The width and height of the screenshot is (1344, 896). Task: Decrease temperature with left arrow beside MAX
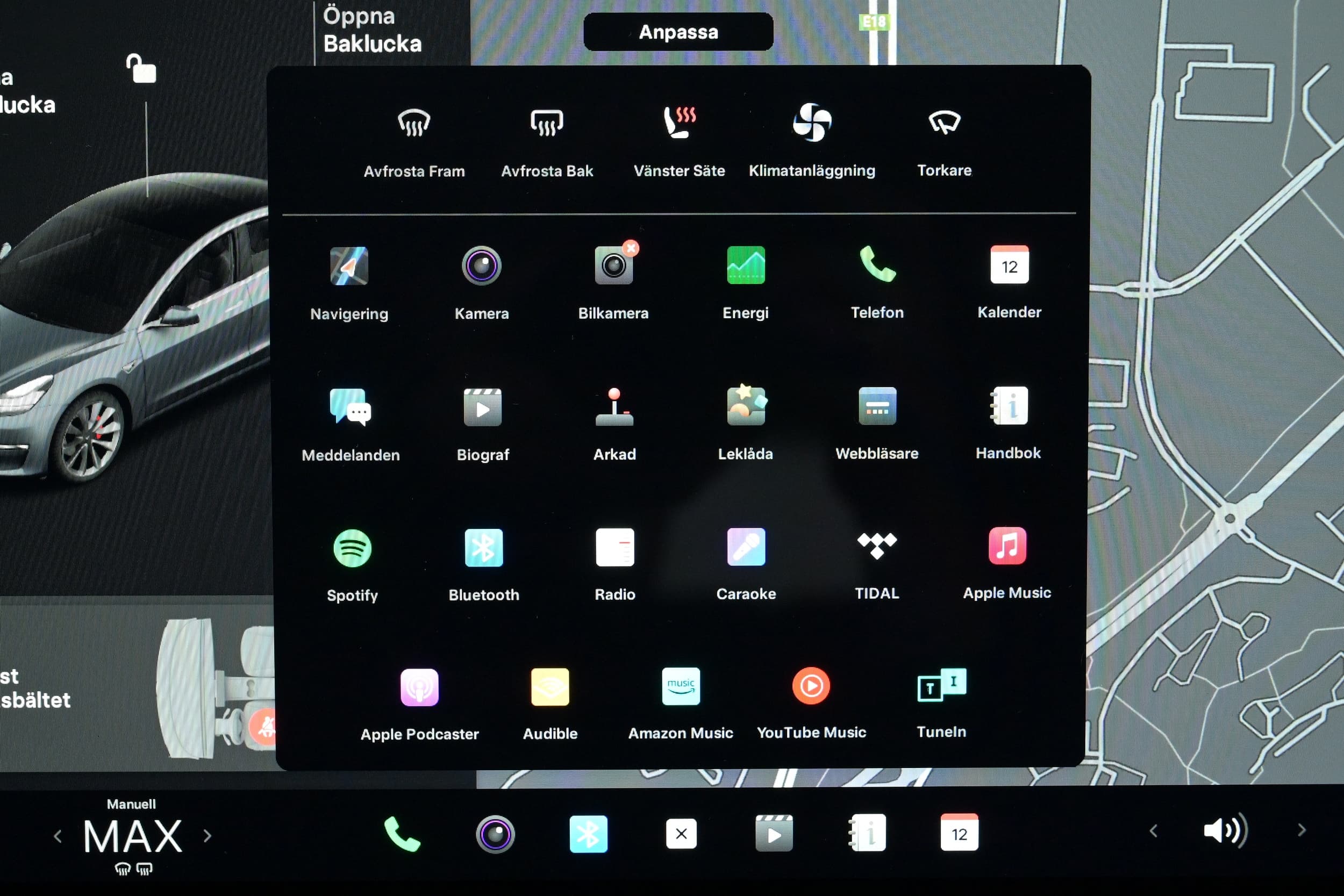58,836
